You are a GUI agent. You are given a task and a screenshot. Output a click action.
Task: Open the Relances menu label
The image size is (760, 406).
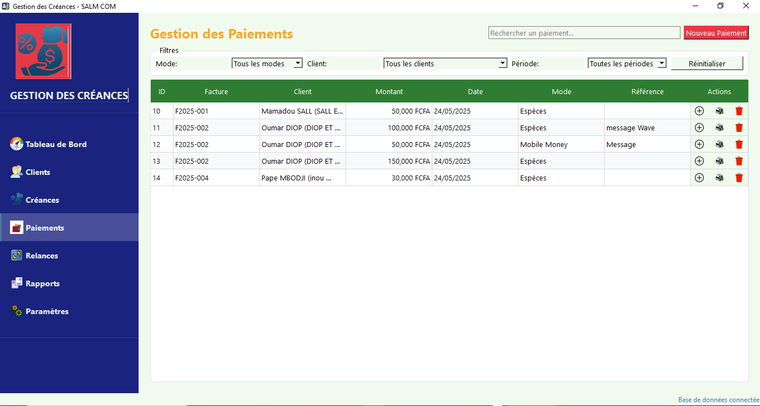42,256
